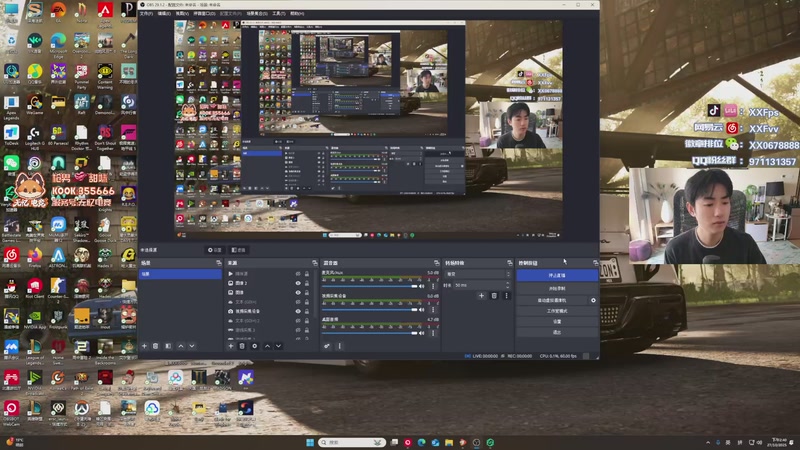
Task: Open the Firefox desktop shortcut
Action: (35, 257)
